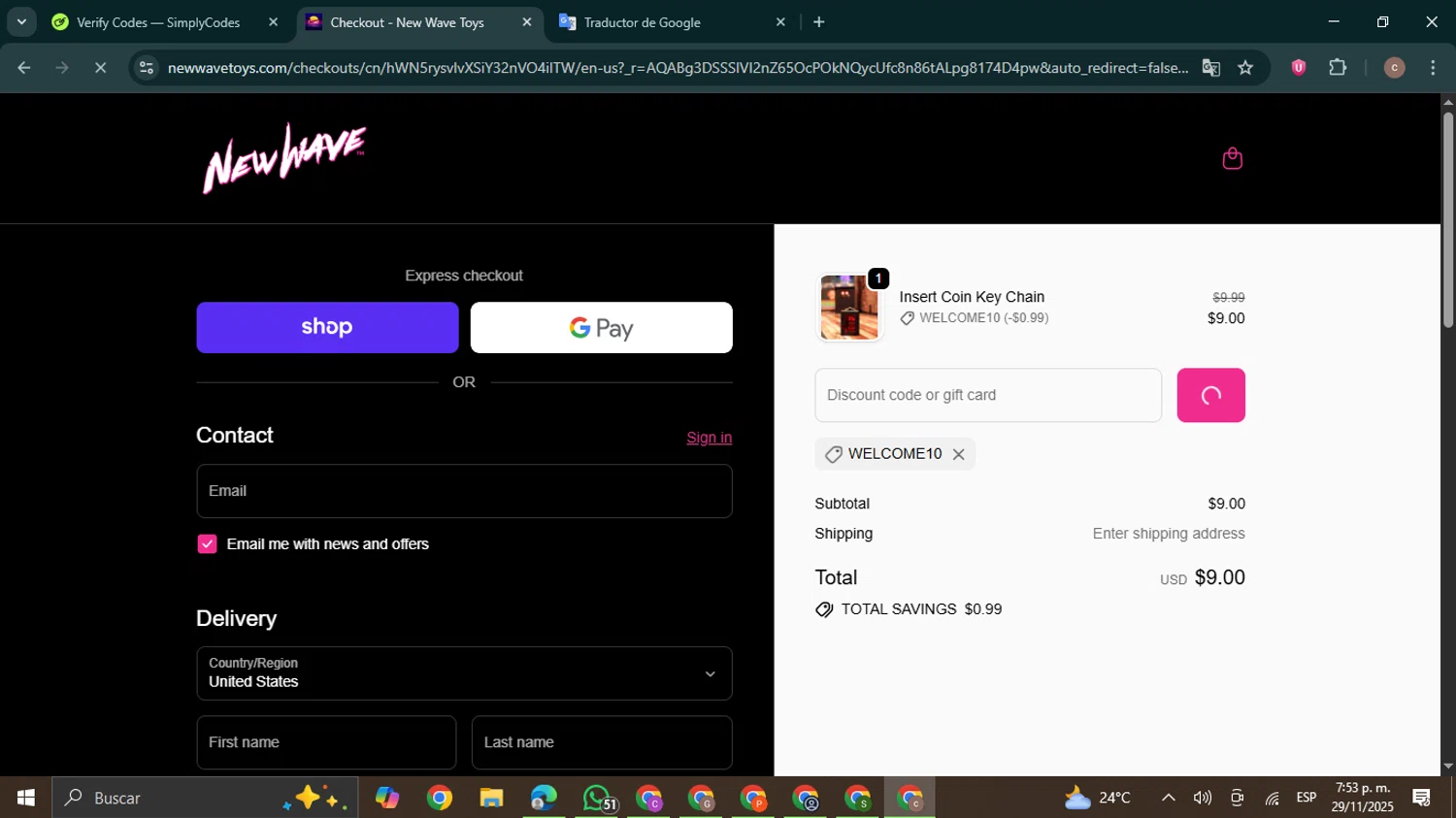1456x818 pixels.
Task: Click the First name field
Action: click(x=326, y=742)
